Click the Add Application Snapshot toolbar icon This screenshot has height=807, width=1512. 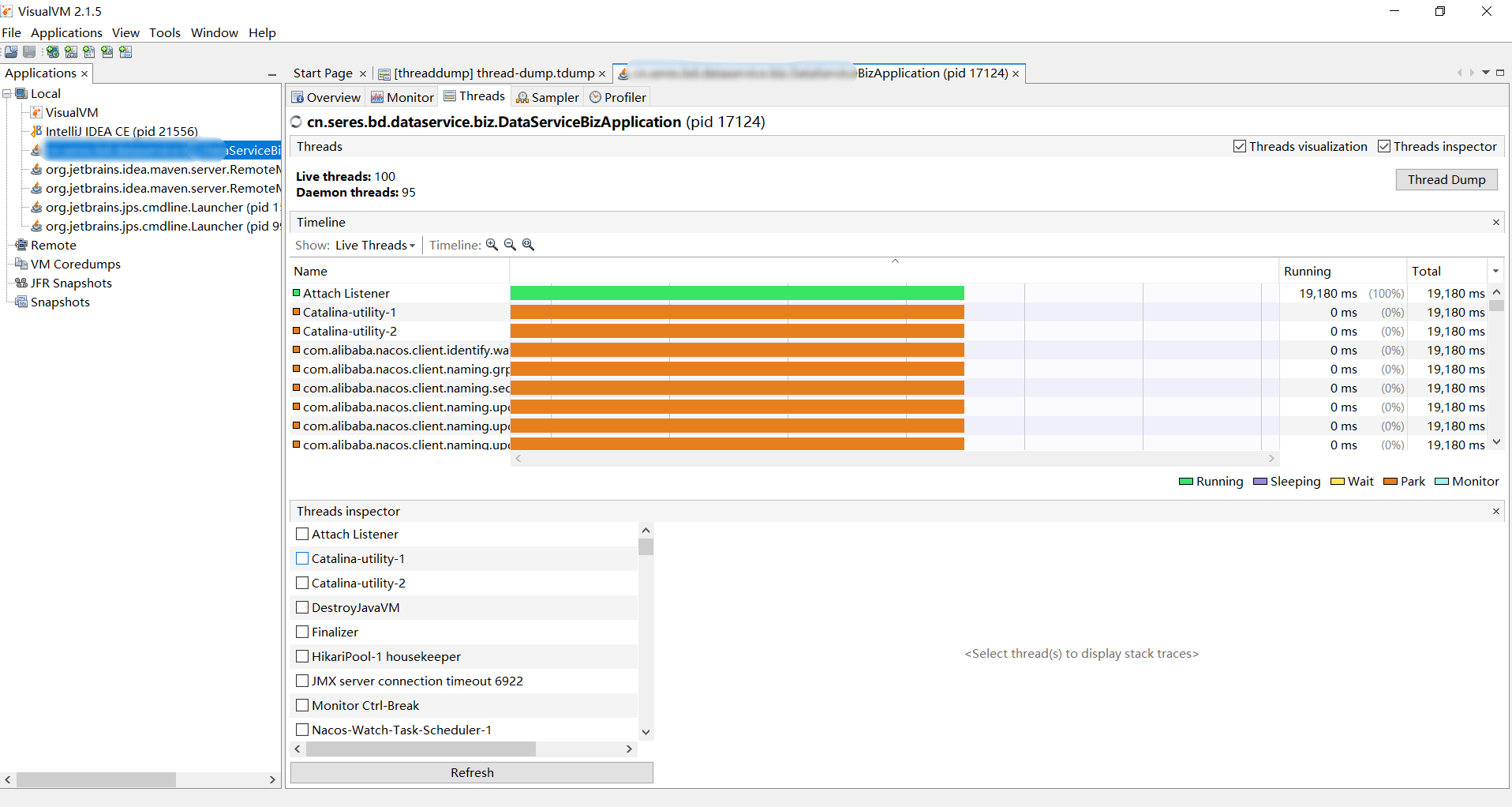point(125,52)
